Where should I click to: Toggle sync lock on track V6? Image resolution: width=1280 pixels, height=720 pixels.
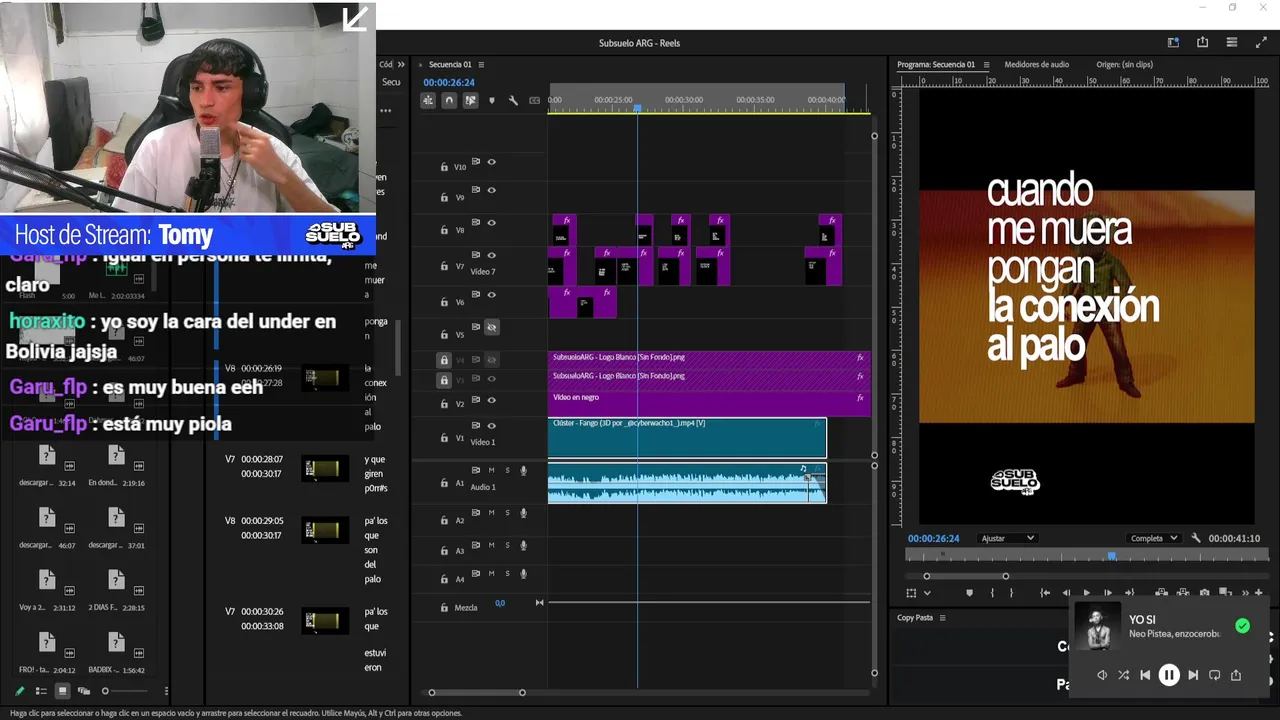tap(476, 295)
